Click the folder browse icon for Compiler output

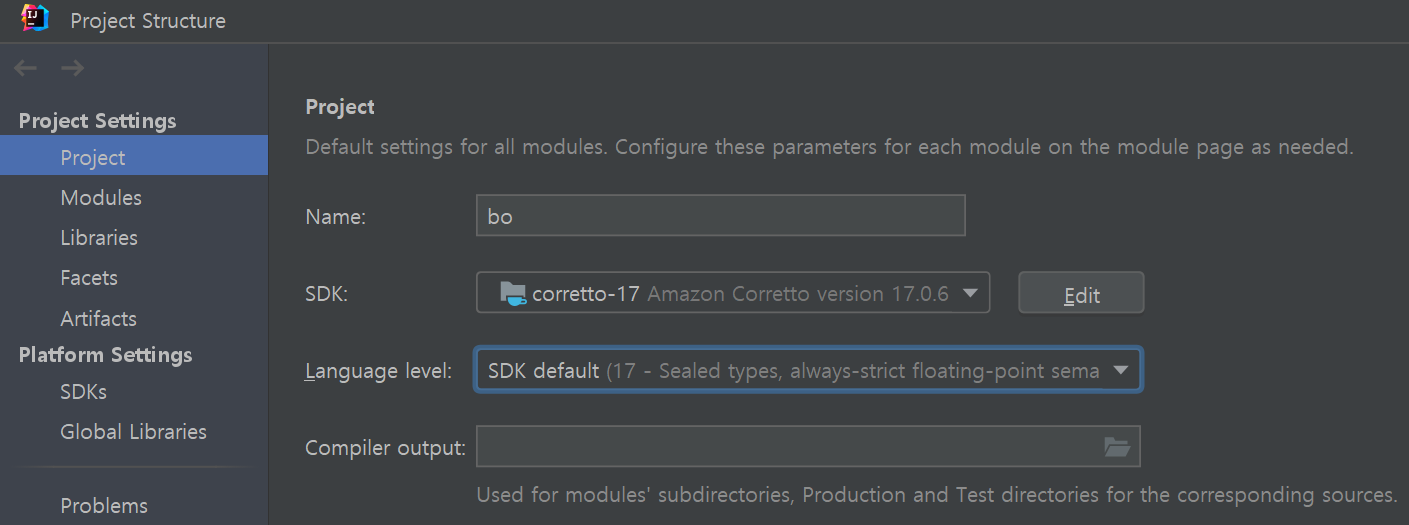1116,447
